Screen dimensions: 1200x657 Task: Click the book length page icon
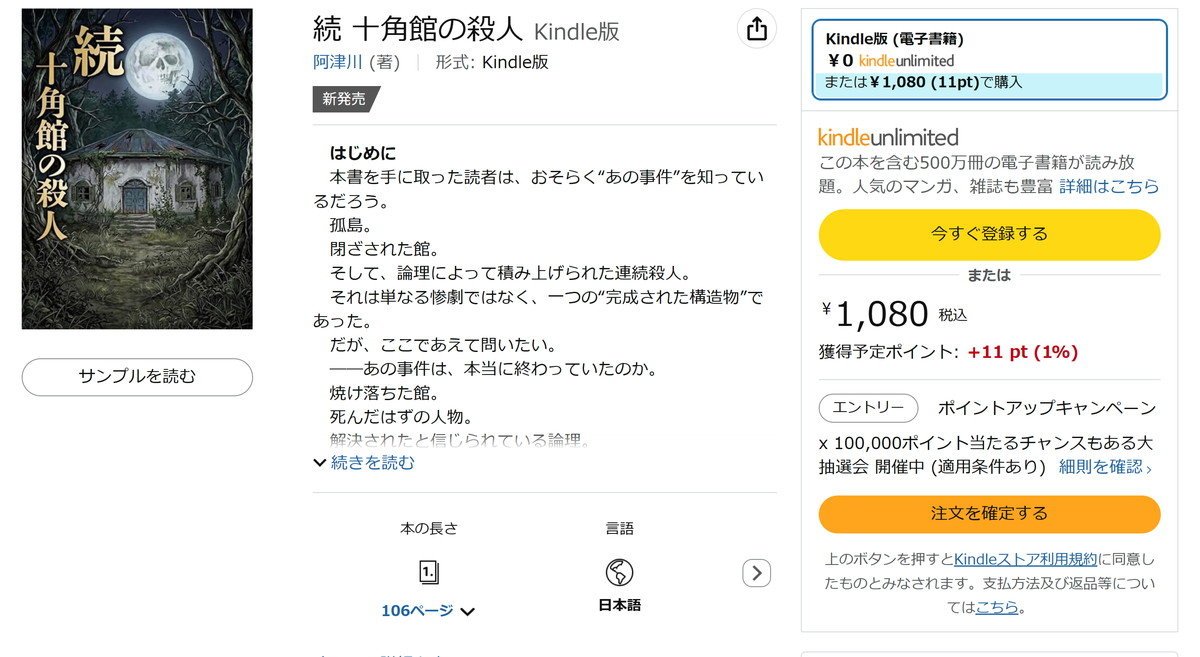pos(429,572)
